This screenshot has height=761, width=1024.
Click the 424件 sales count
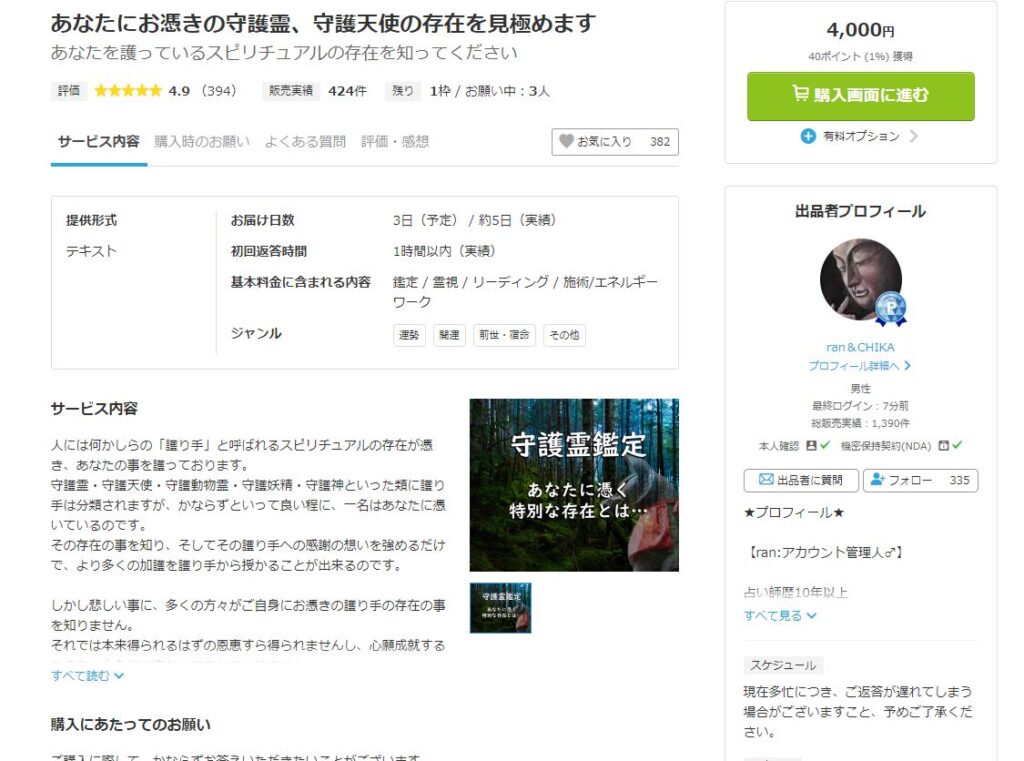click(347, 91)
